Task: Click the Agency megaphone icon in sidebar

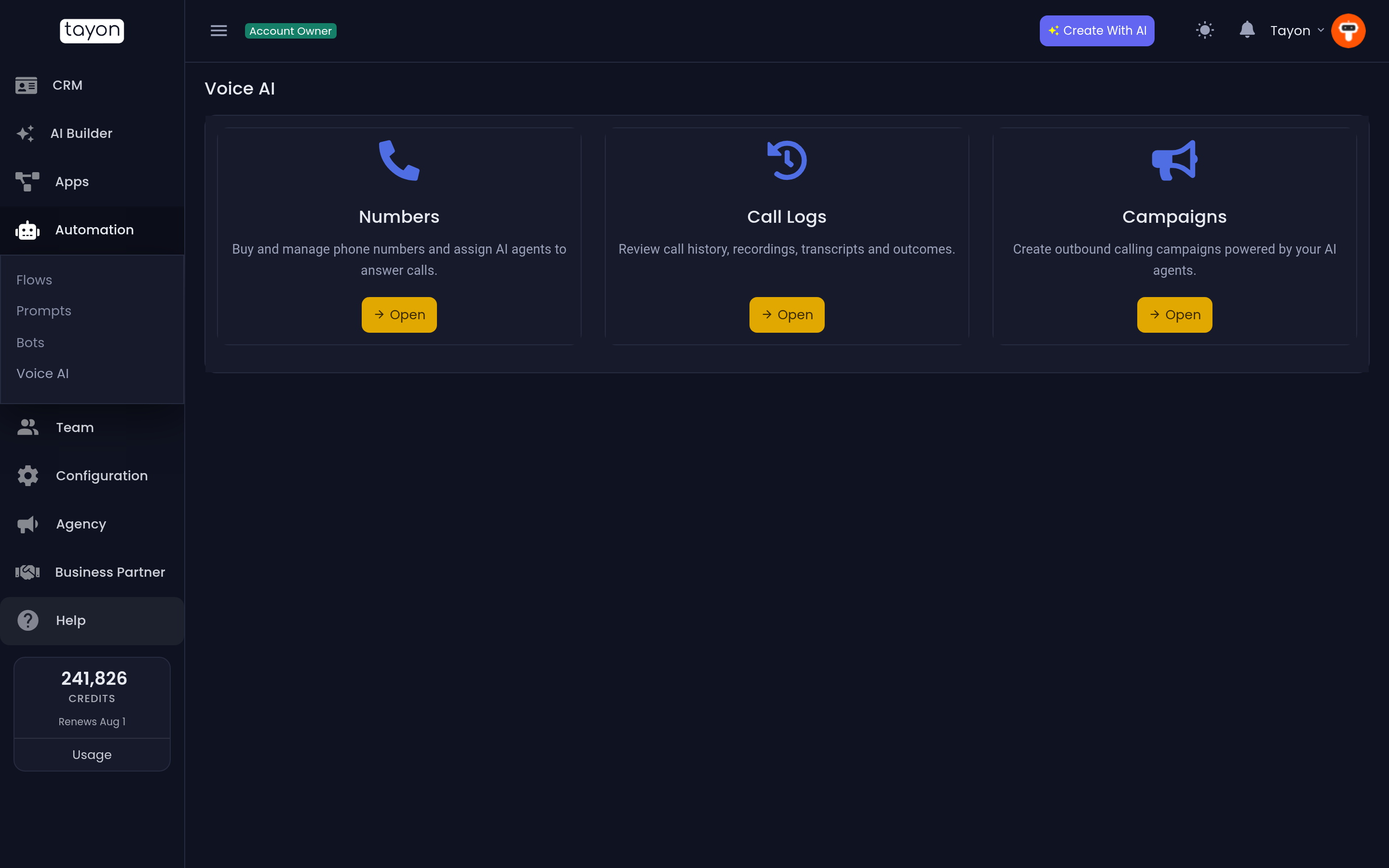Action: 27,524
